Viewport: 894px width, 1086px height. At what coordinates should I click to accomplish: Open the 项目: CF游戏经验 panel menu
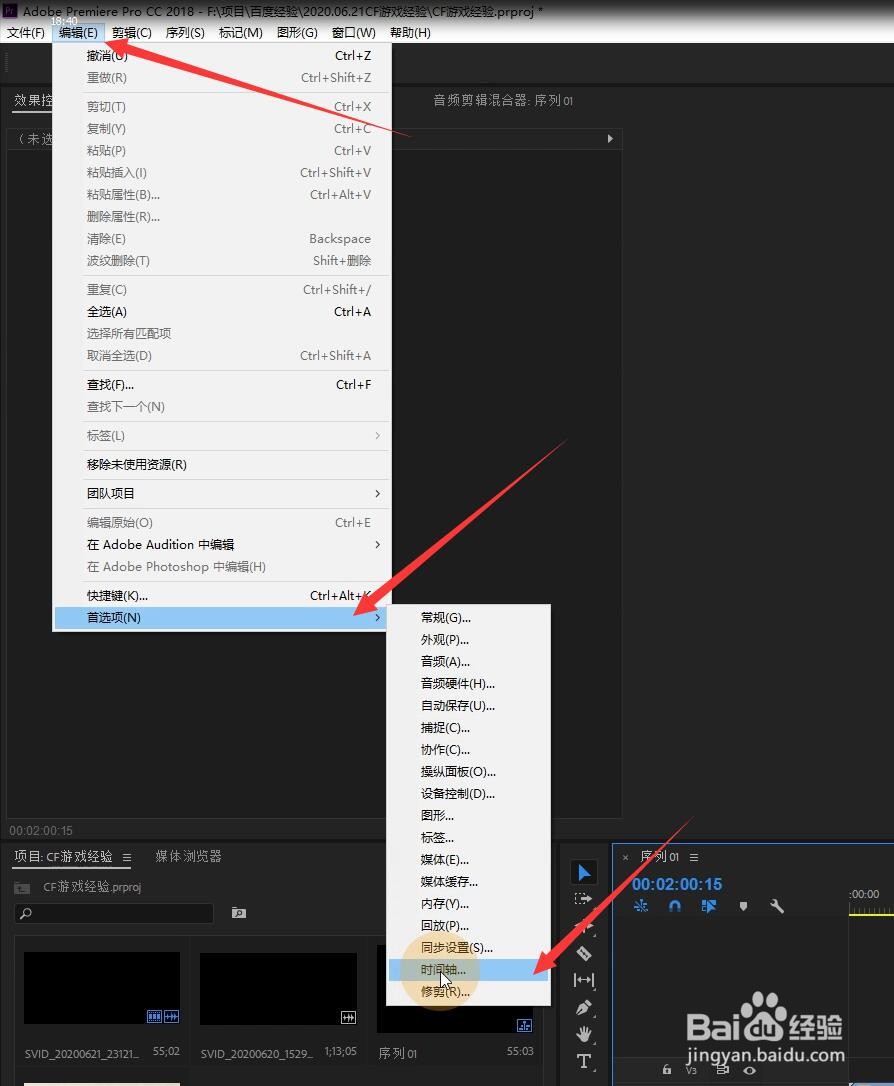127,857
